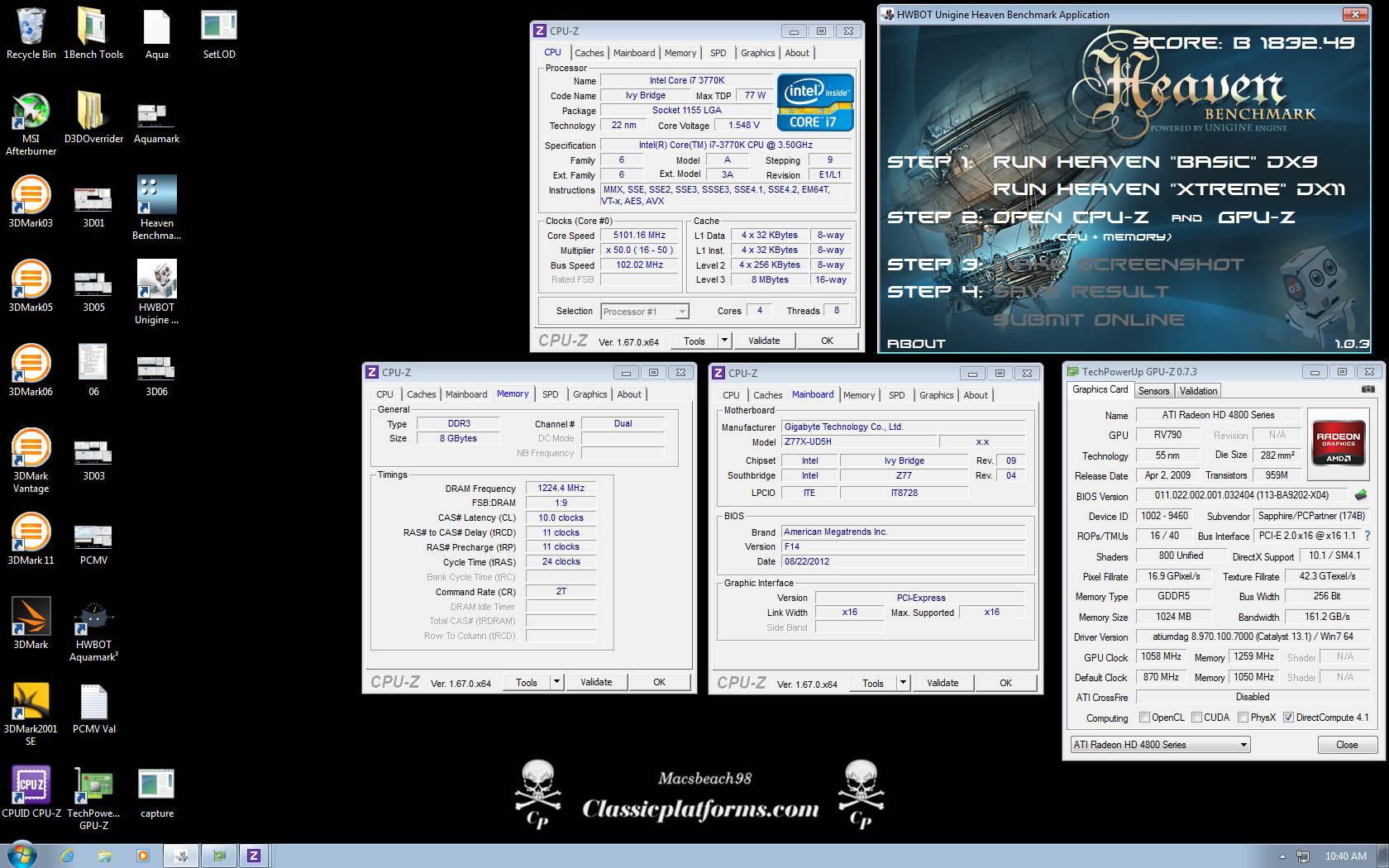The height and width of the screenshot is (868, 1389).
Task: Launch 3DMark Vantage shortcut
Action: 31,460
